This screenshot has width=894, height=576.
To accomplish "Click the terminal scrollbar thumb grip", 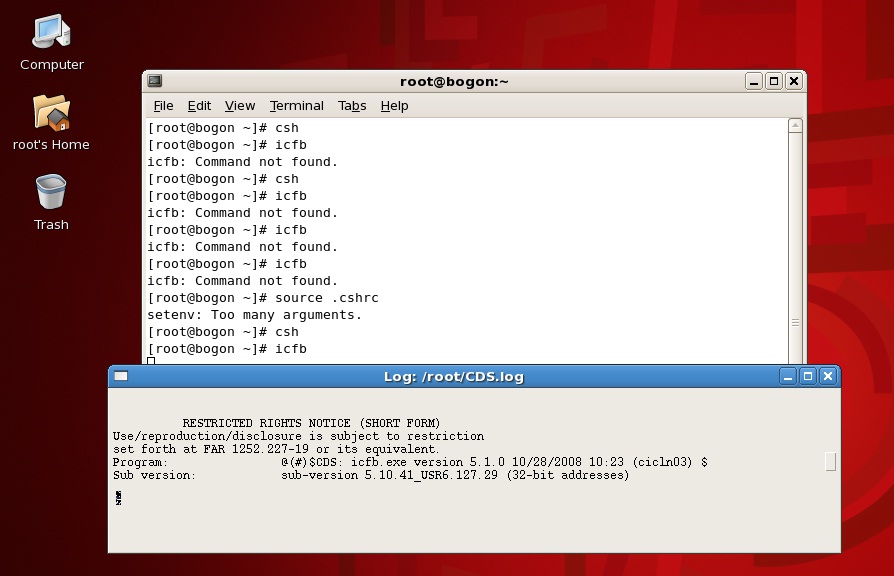I will click(x=795, y=323).
